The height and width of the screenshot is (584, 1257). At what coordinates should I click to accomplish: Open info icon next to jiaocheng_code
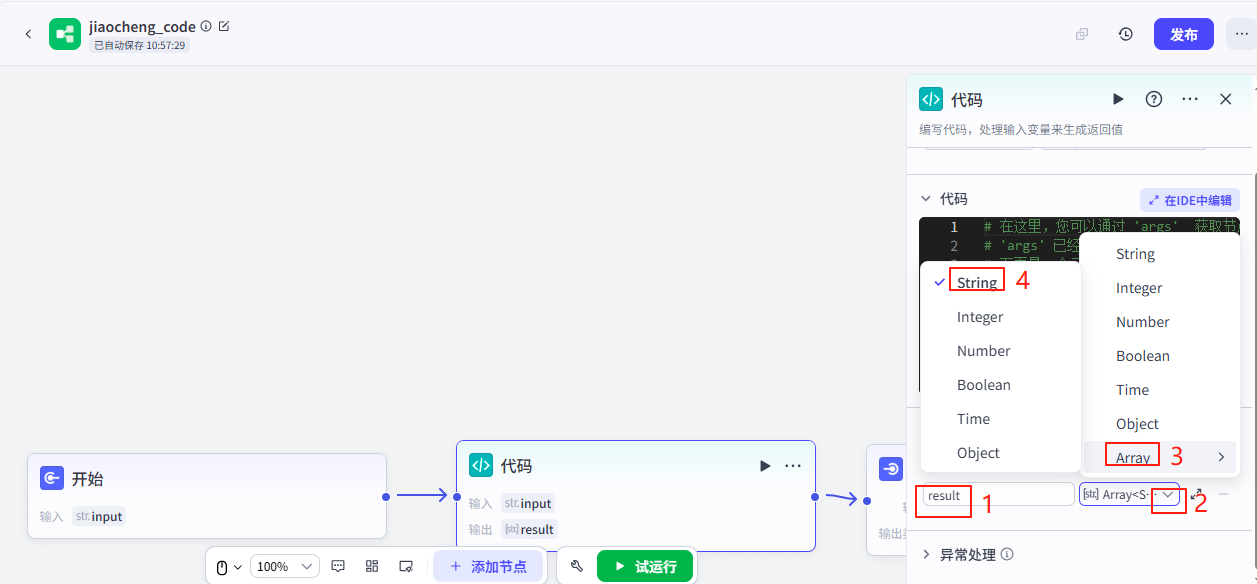coord(206,27)
